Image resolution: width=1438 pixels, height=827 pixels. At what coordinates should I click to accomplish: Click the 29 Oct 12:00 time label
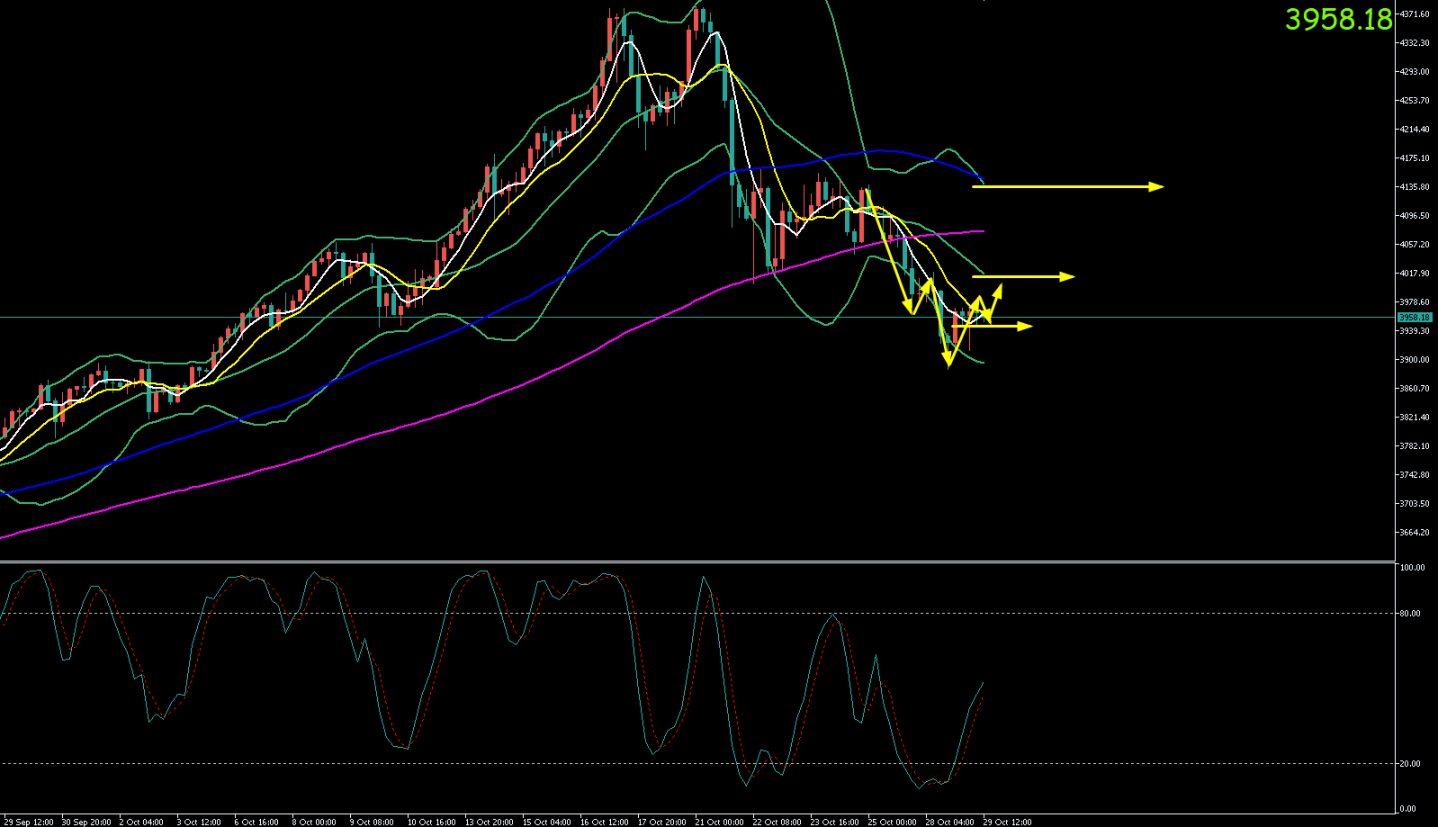[x=1007, y=821]
